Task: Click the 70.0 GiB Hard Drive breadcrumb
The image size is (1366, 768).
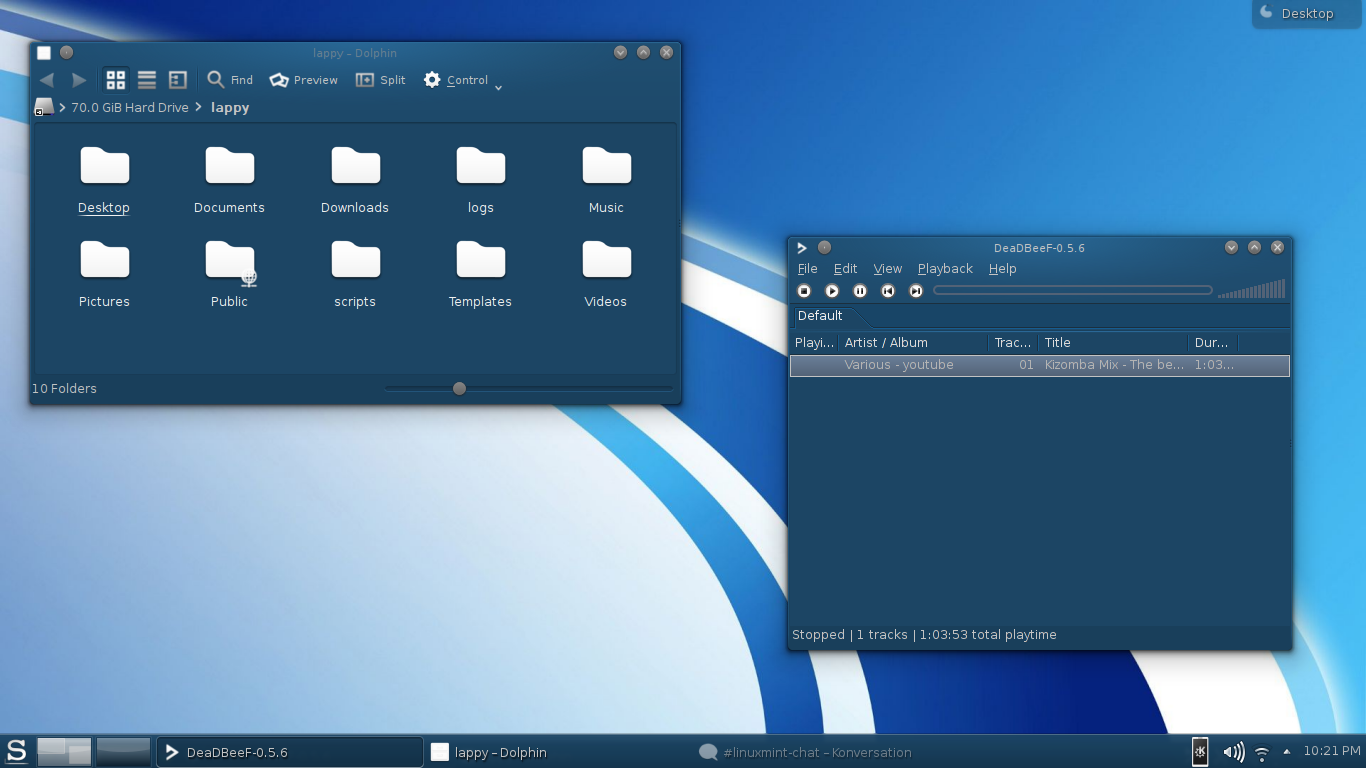Action: tap(130, 108)
